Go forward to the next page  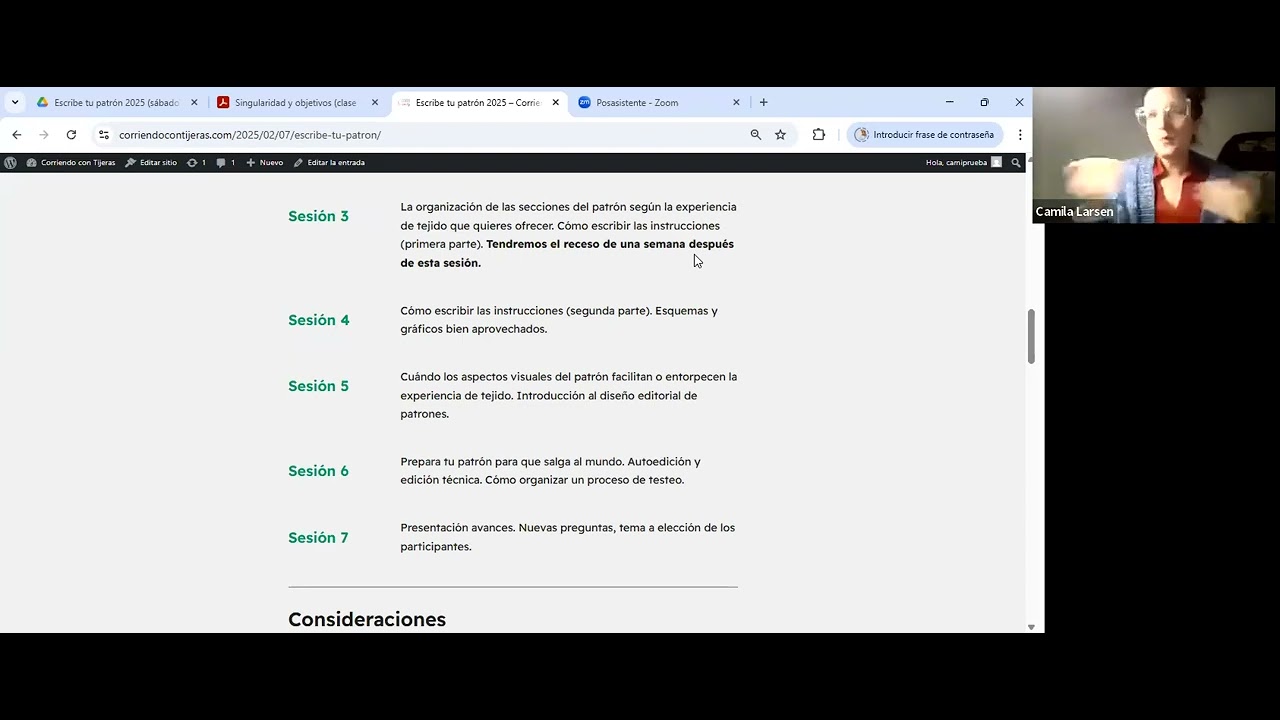tap(43, 134)
